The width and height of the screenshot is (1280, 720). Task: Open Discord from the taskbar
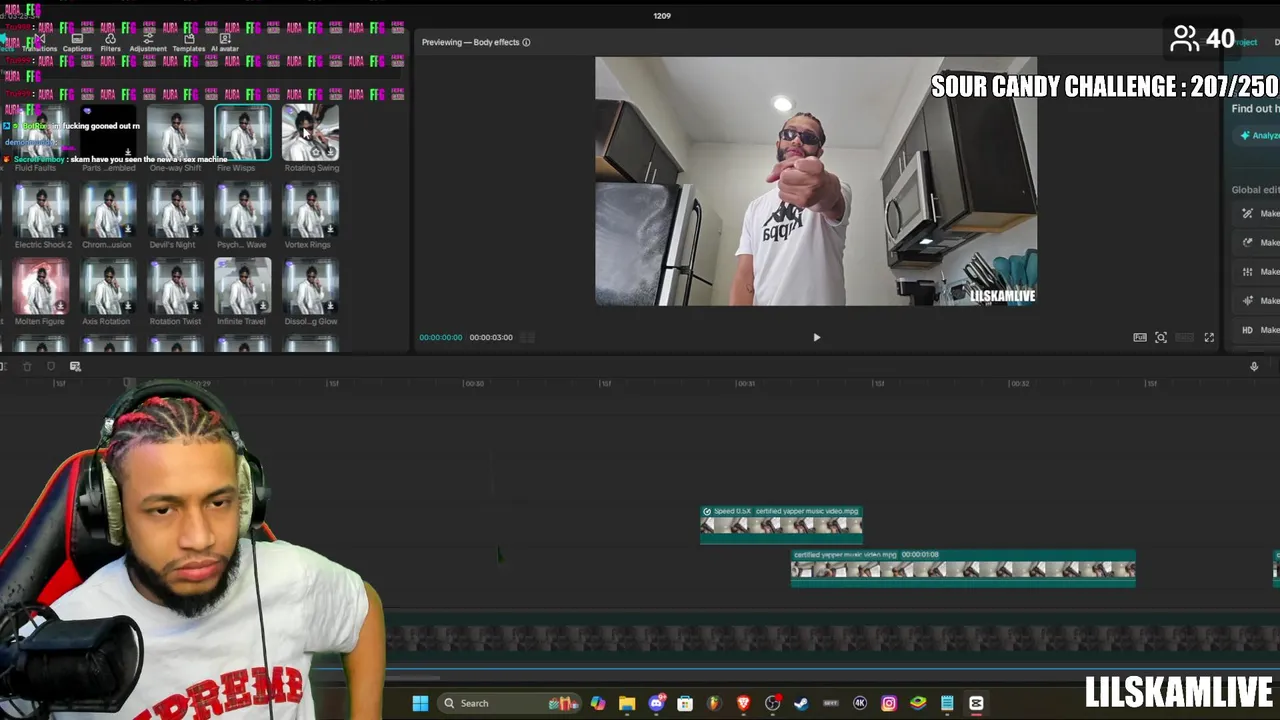click(656, 703)
